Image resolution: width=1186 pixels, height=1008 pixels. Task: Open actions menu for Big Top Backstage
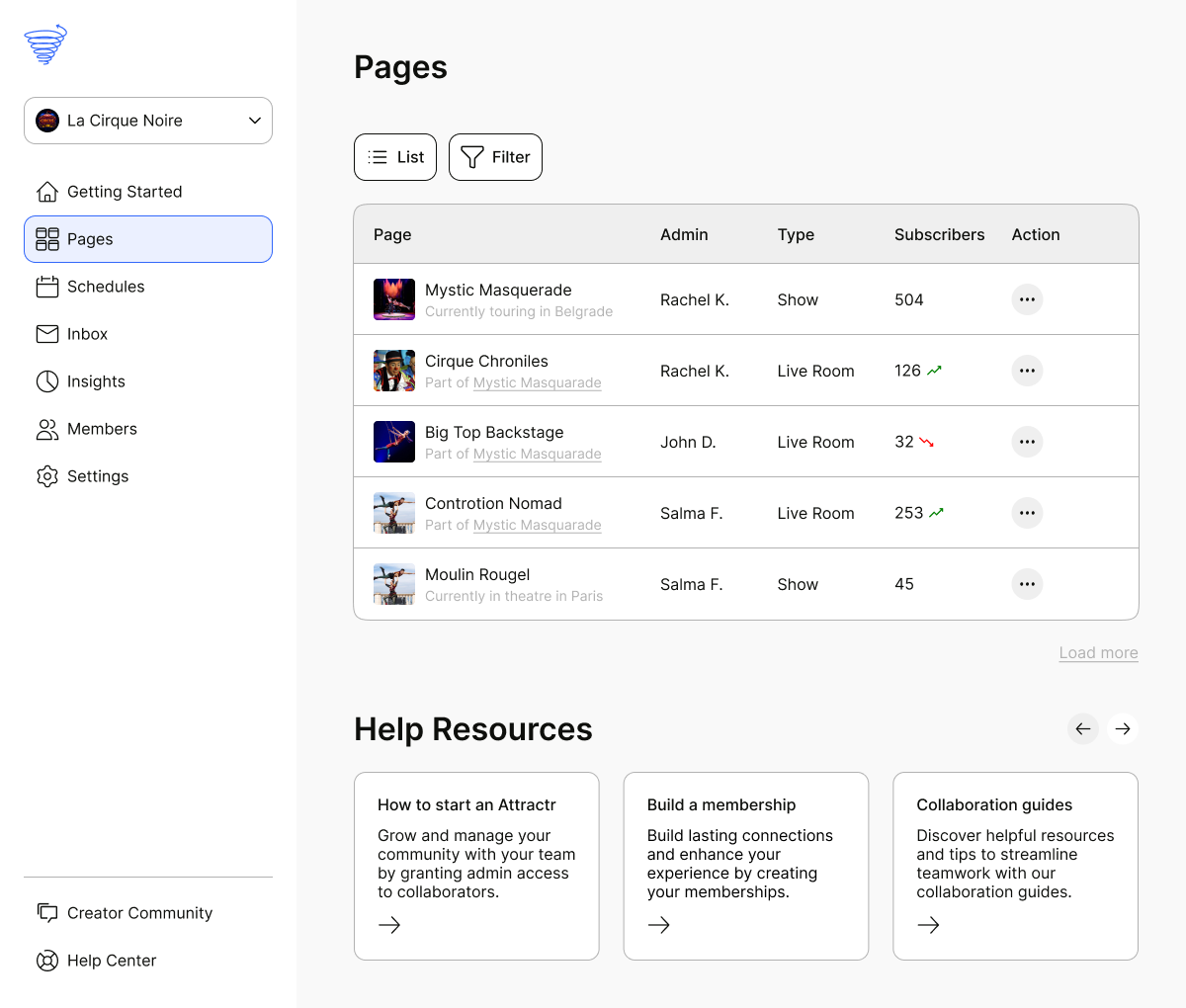(x=1027, y=442)
